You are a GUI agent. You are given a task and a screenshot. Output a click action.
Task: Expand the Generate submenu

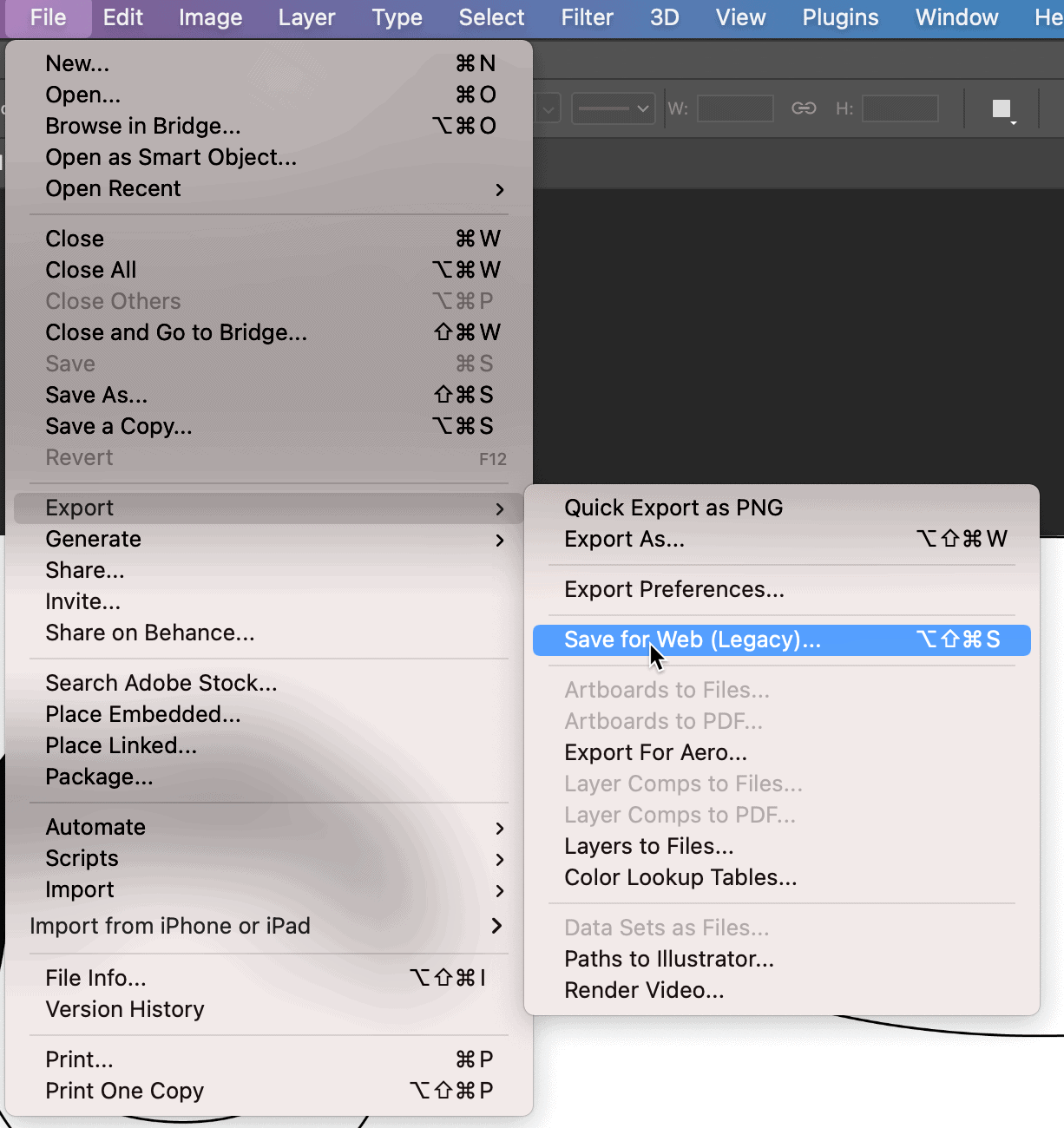pyautogui.click(x=269, y=539)
